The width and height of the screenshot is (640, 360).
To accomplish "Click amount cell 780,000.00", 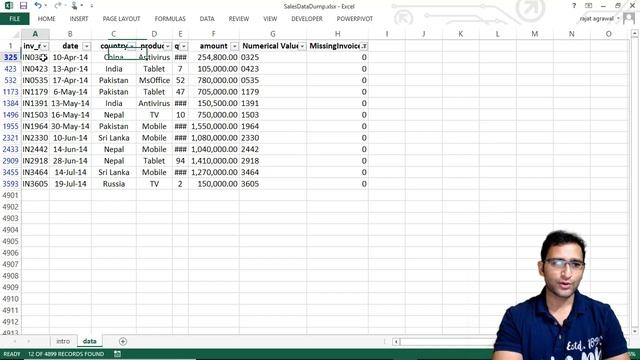I will (213, 80).
